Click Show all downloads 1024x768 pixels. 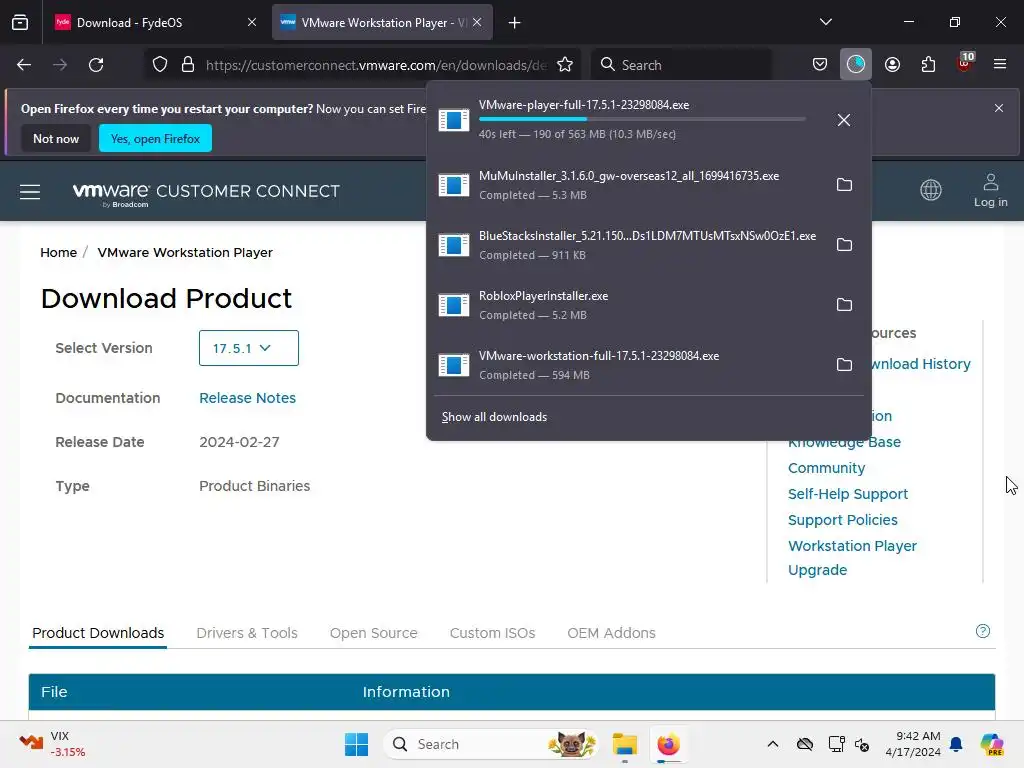494,417
